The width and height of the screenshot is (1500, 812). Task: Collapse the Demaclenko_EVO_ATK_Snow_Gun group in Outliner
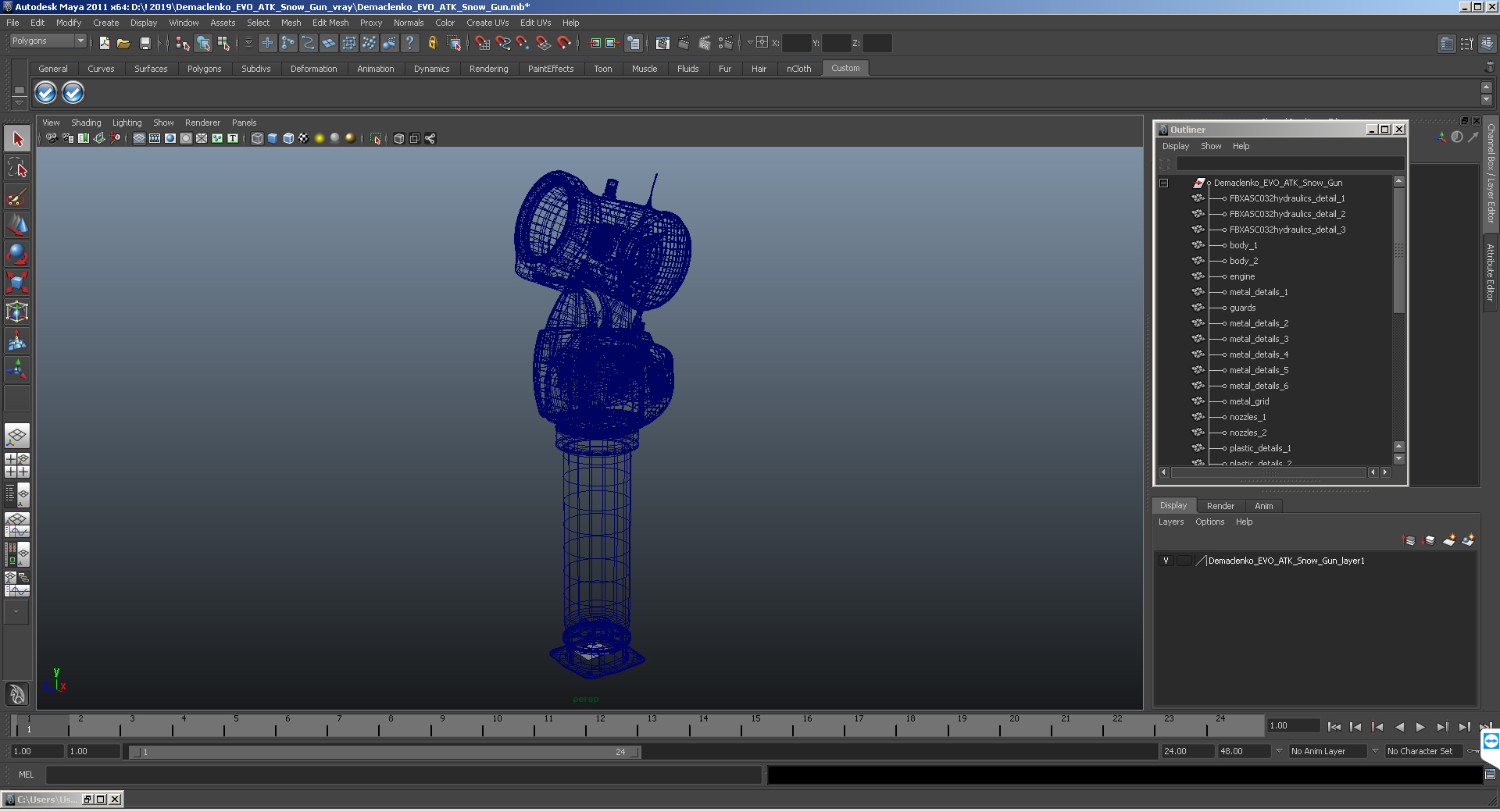click(1164, 183)
